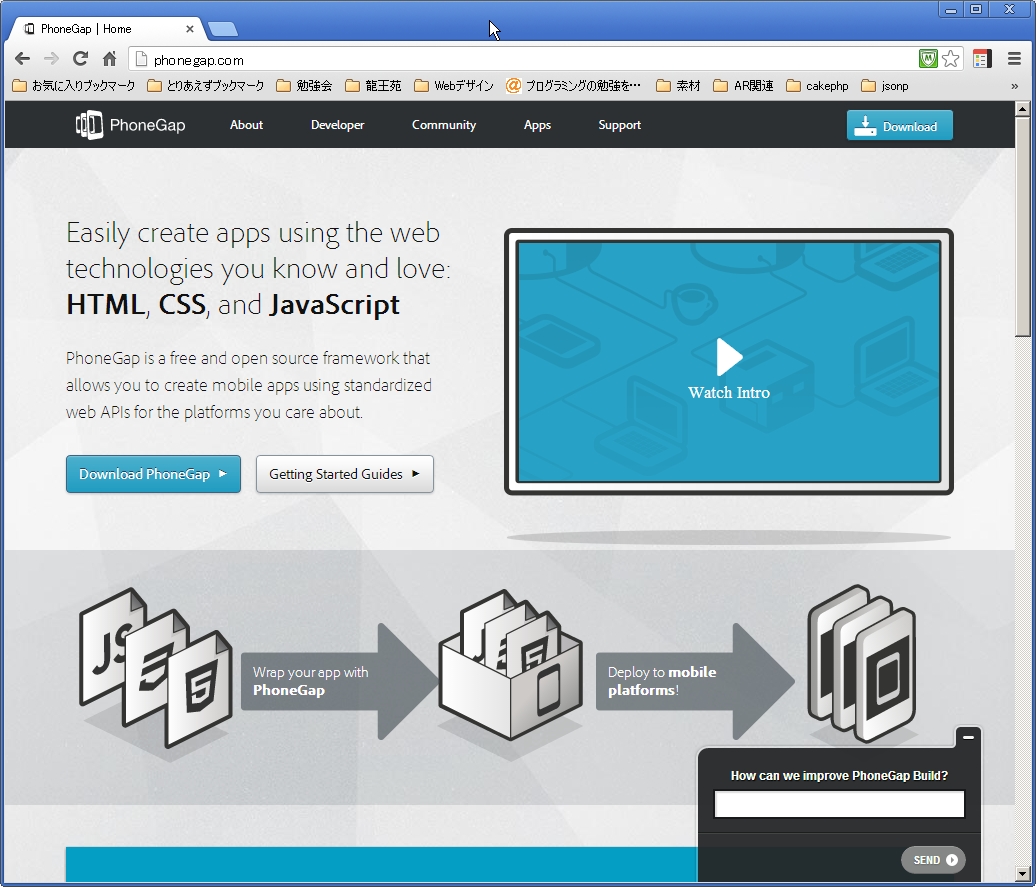Open the 龍王苑 bookmark folder
Image resolution: width=1036 pixels, height=887 pixels.
(x=373, y=86)
